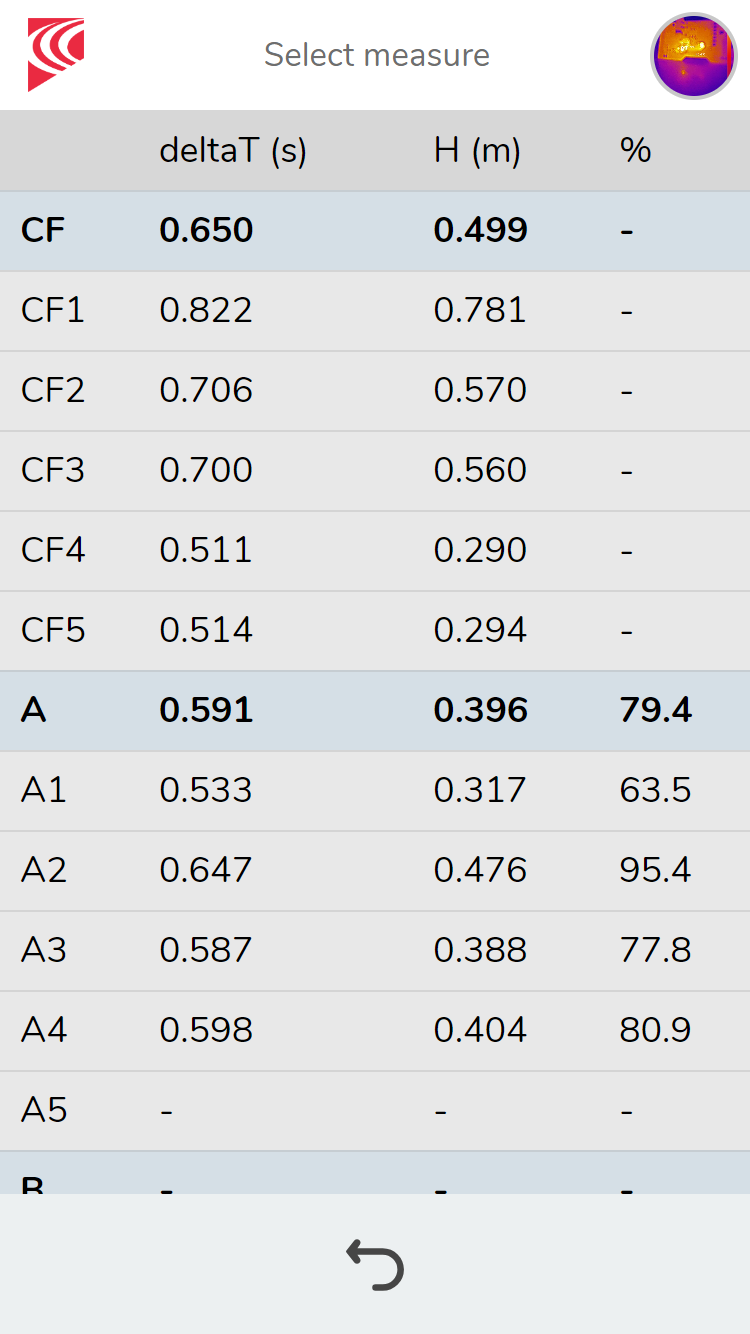Viewport: 750px width, 1334px height.
Task: Select the CF5 row showing 0.294 m
Action: pos(375,631)
